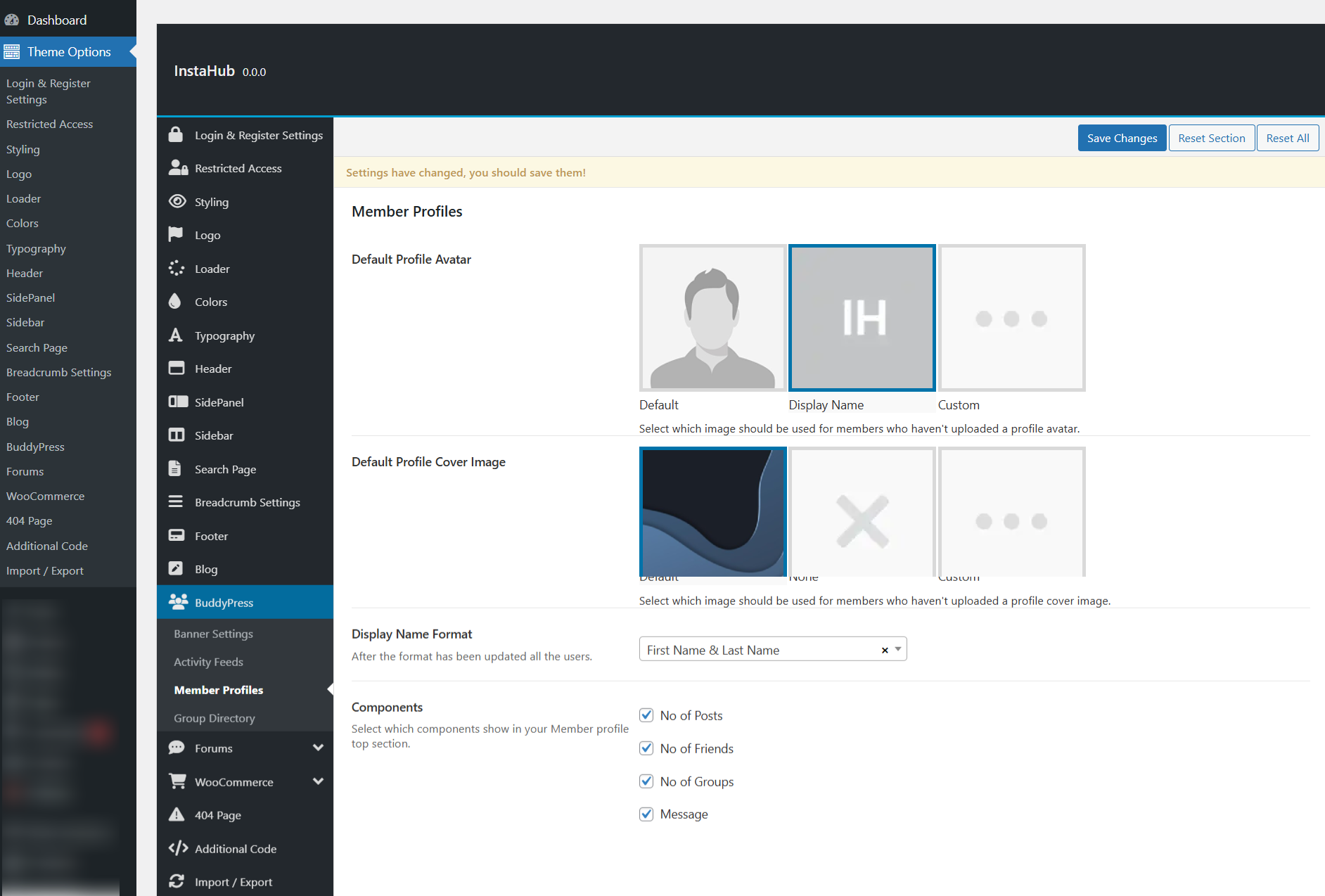Uncheck the No of Posts checkbox

646,715
